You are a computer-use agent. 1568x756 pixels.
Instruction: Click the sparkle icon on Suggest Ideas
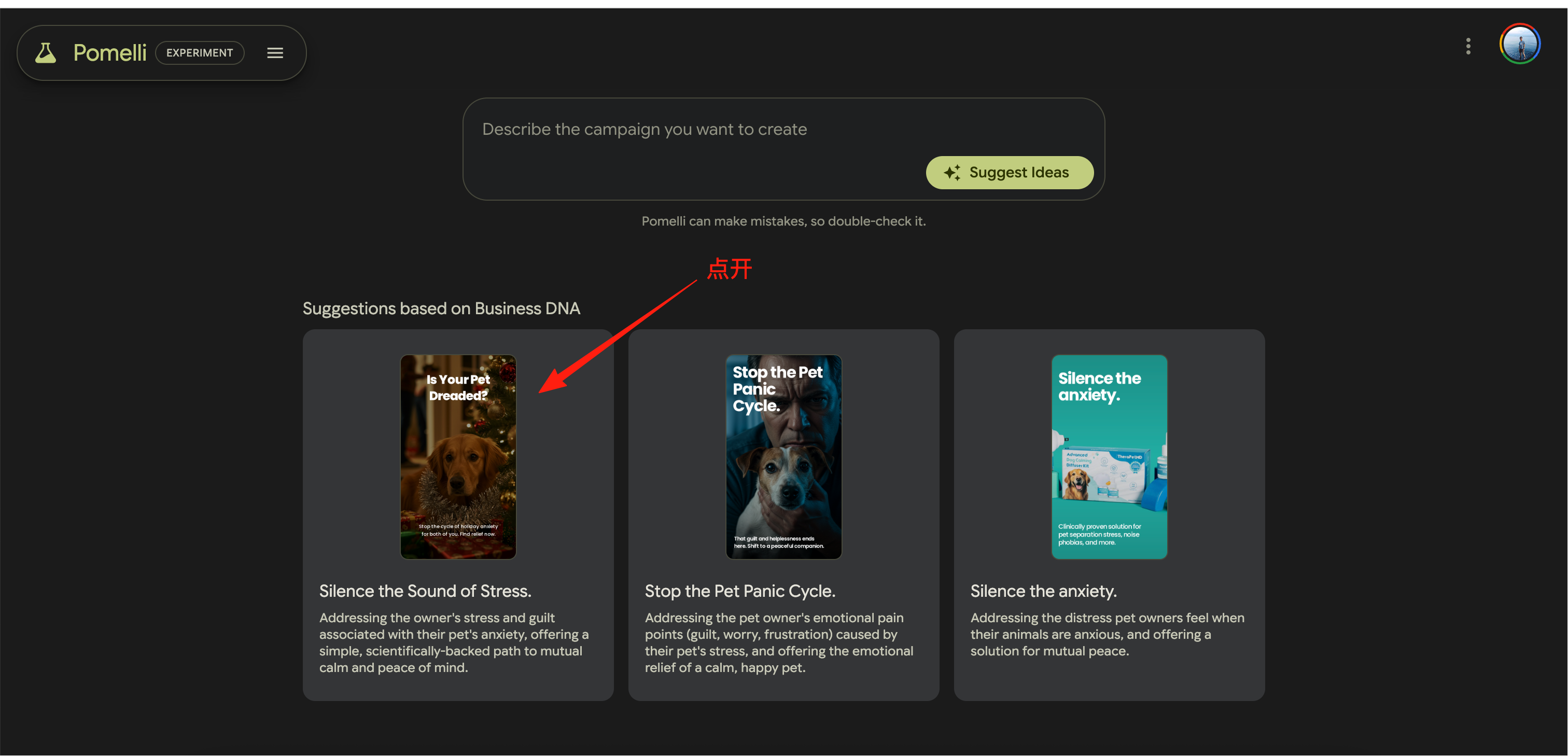point(952,172)
